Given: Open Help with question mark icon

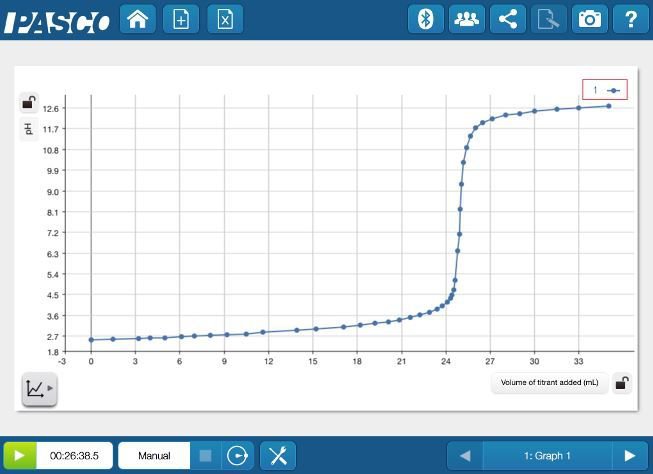Looking at the screenshot, I should click(631, 19).
